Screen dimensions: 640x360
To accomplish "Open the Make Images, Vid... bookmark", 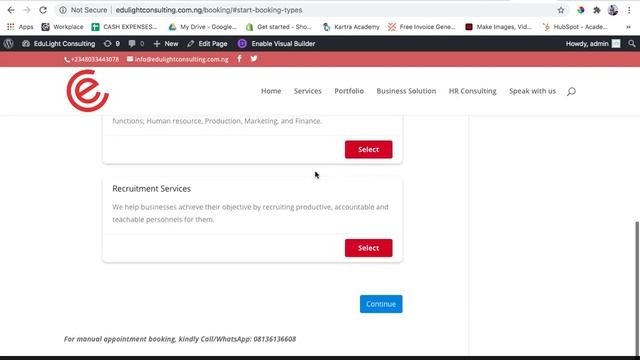I will [x=498, y=27].
